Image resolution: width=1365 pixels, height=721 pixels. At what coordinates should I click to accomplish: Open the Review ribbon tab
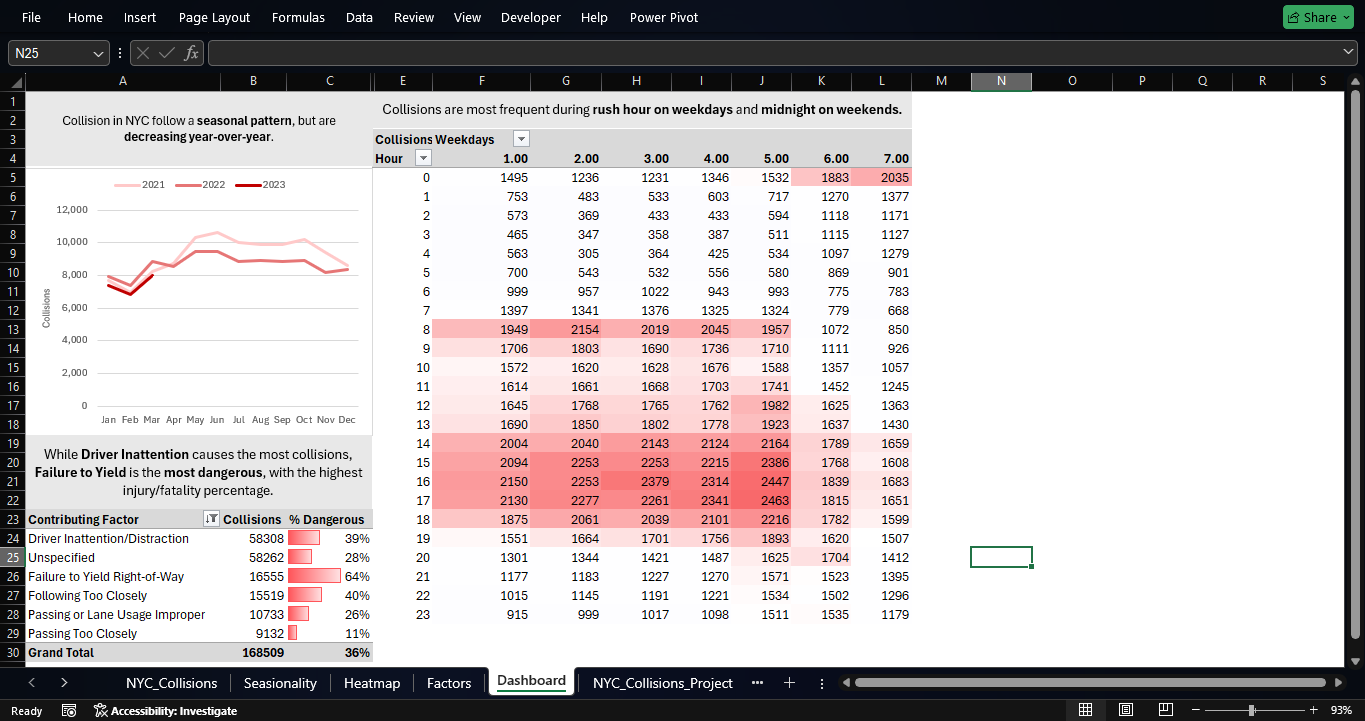tap(414, 17)
